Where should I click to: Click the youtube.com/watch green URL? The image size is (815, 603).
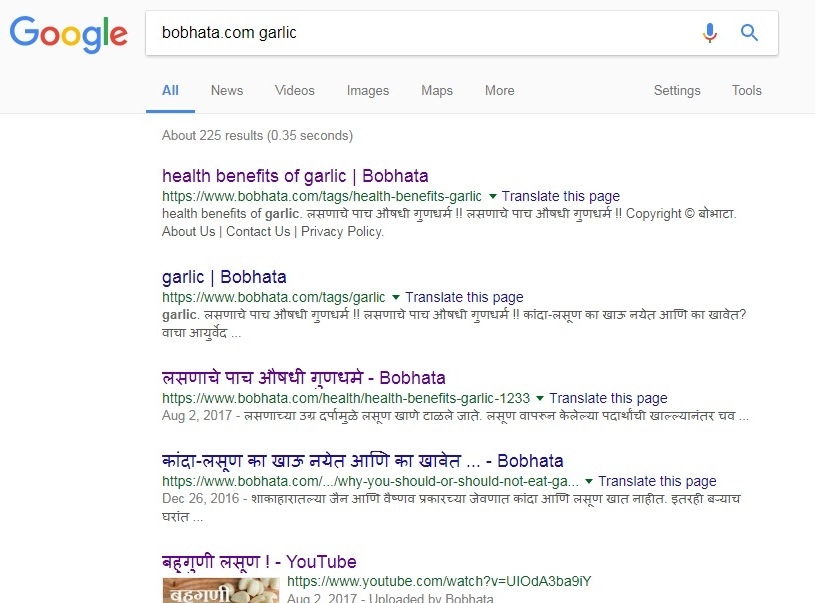[x=439, y=581]
